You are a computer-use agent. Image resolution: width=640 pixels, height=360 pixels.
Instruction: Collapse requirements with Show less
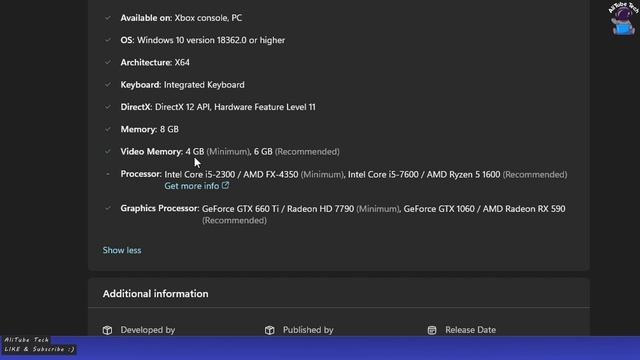(122, 250)
